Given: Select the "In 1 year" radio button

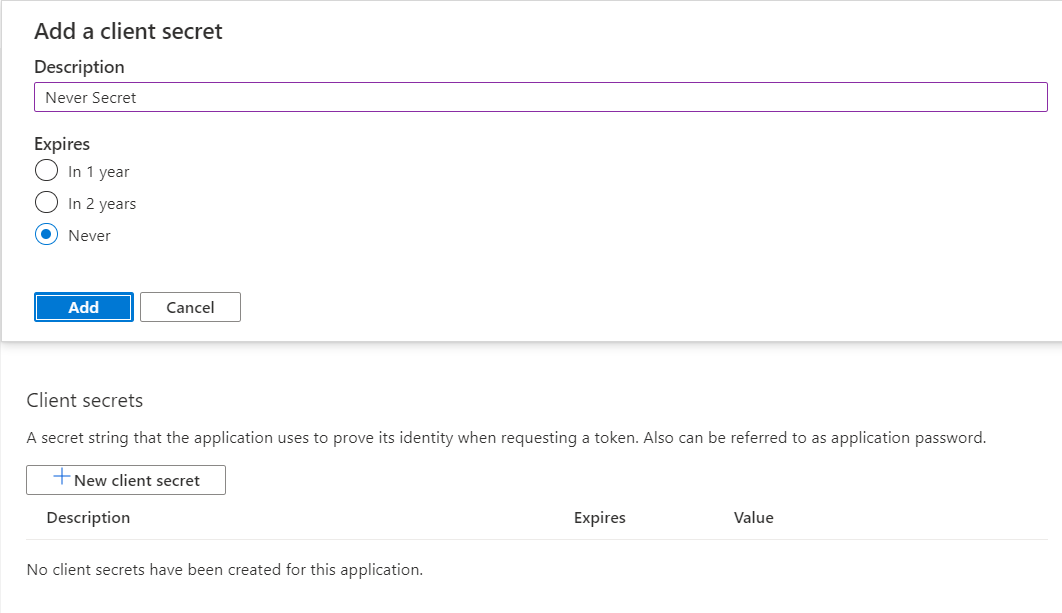Looking at the screenshot, I should (46, 171).
